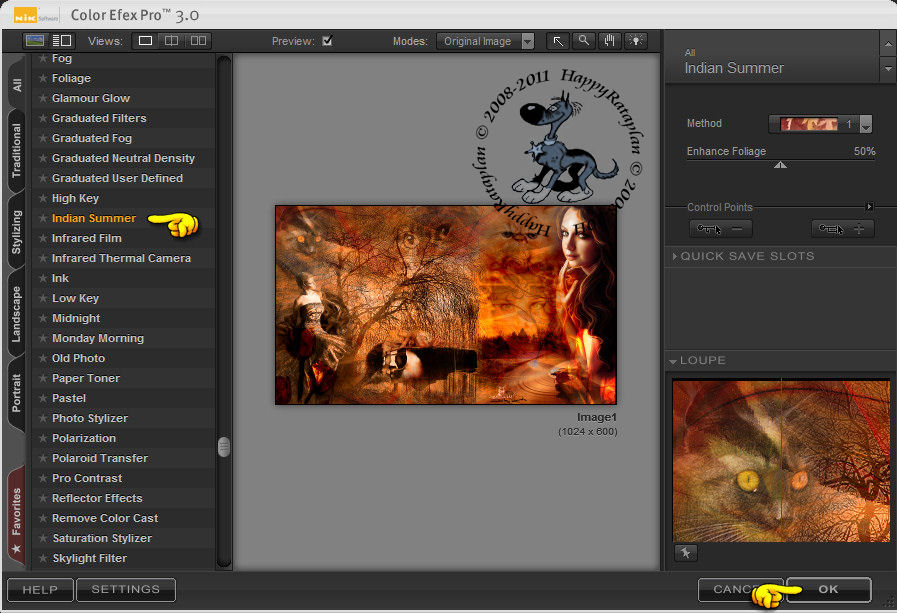Toggle favorite star for Old Photo
This screenshot has height=613, width=897.
[x=43, y=359]
